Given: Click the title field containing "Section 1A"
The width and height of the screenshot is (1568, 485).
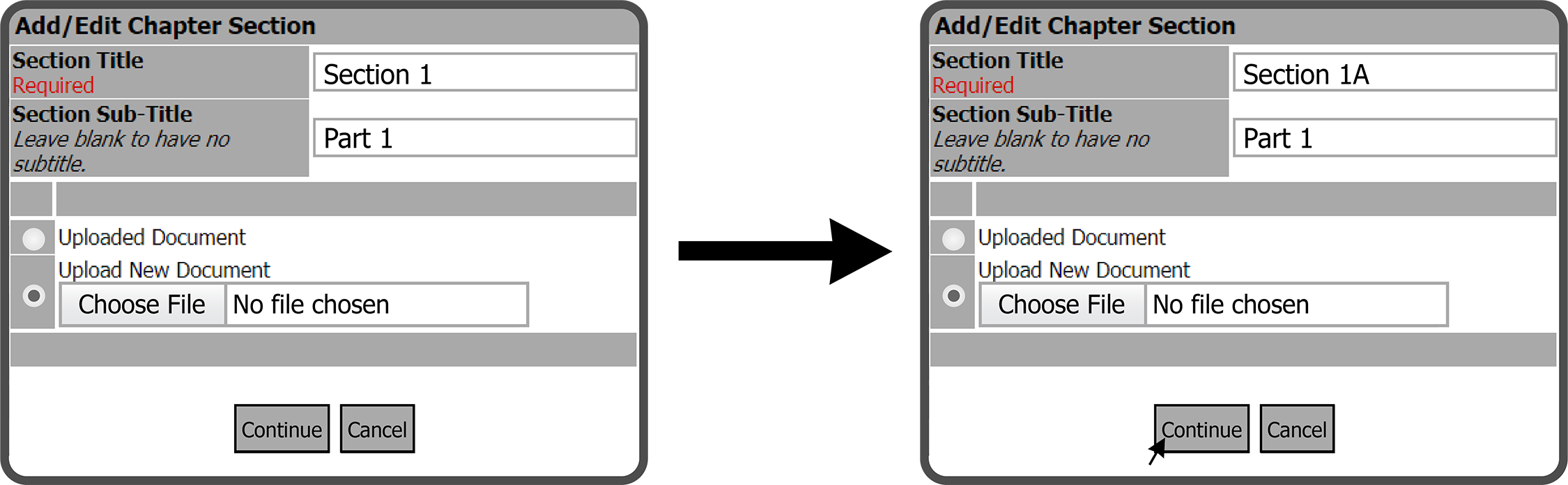Looking at the screenshot, I should click(x=1394, y=73).
